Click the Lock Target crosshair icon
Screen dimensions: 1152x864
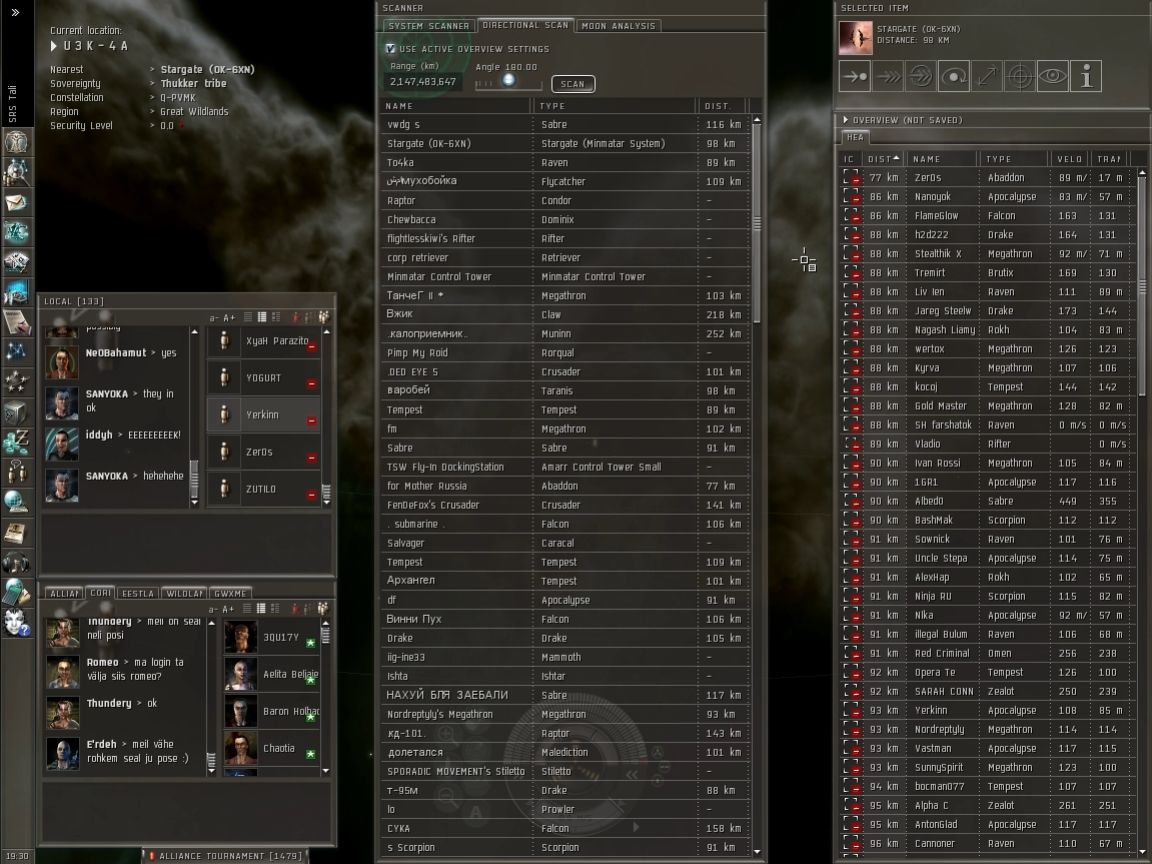point(1020,76)
